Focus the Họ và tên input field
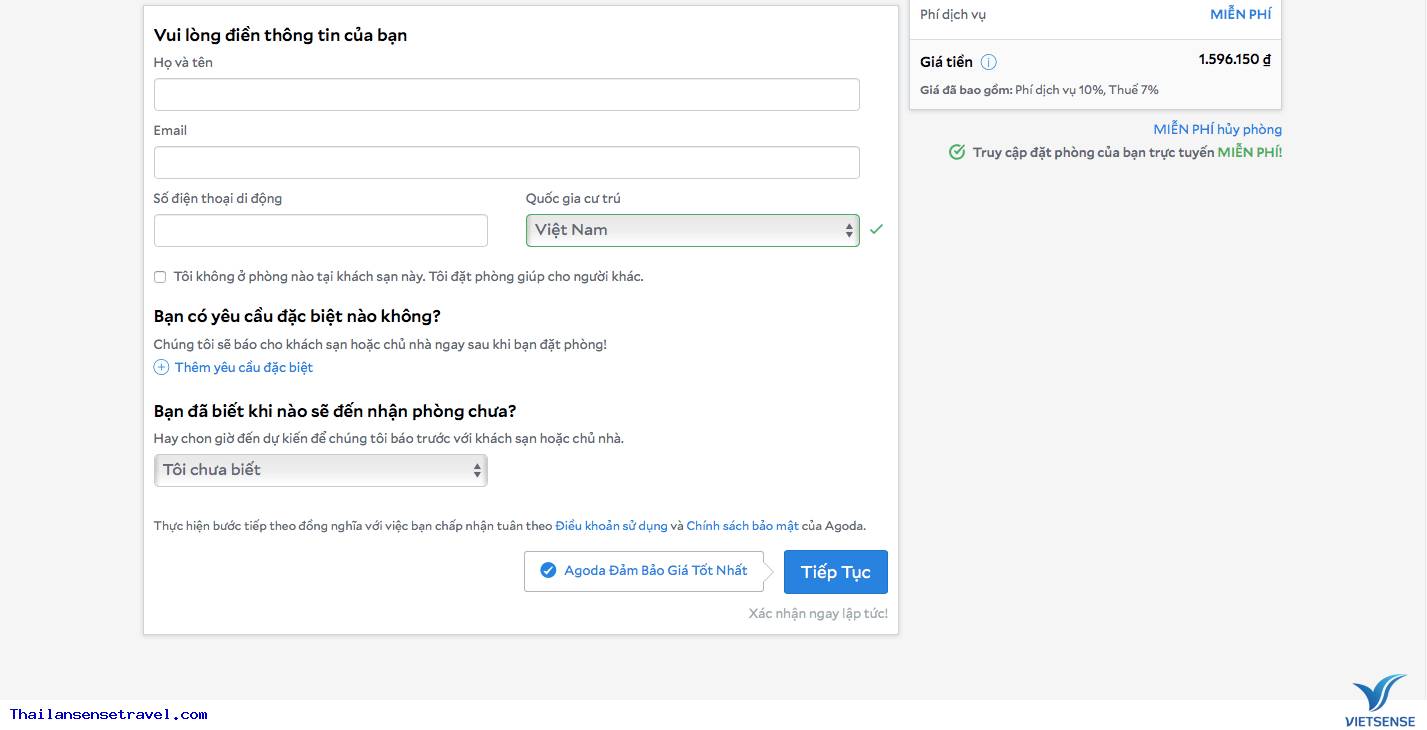This screenshot has height=730, width=1427. click(506, 95)
